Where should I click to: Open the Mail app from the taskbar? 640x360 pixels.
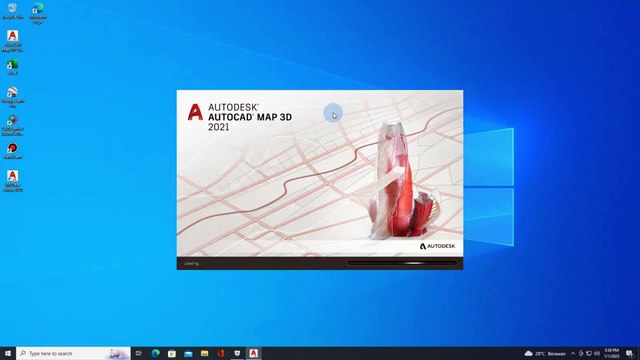click(x=188, y=353)
